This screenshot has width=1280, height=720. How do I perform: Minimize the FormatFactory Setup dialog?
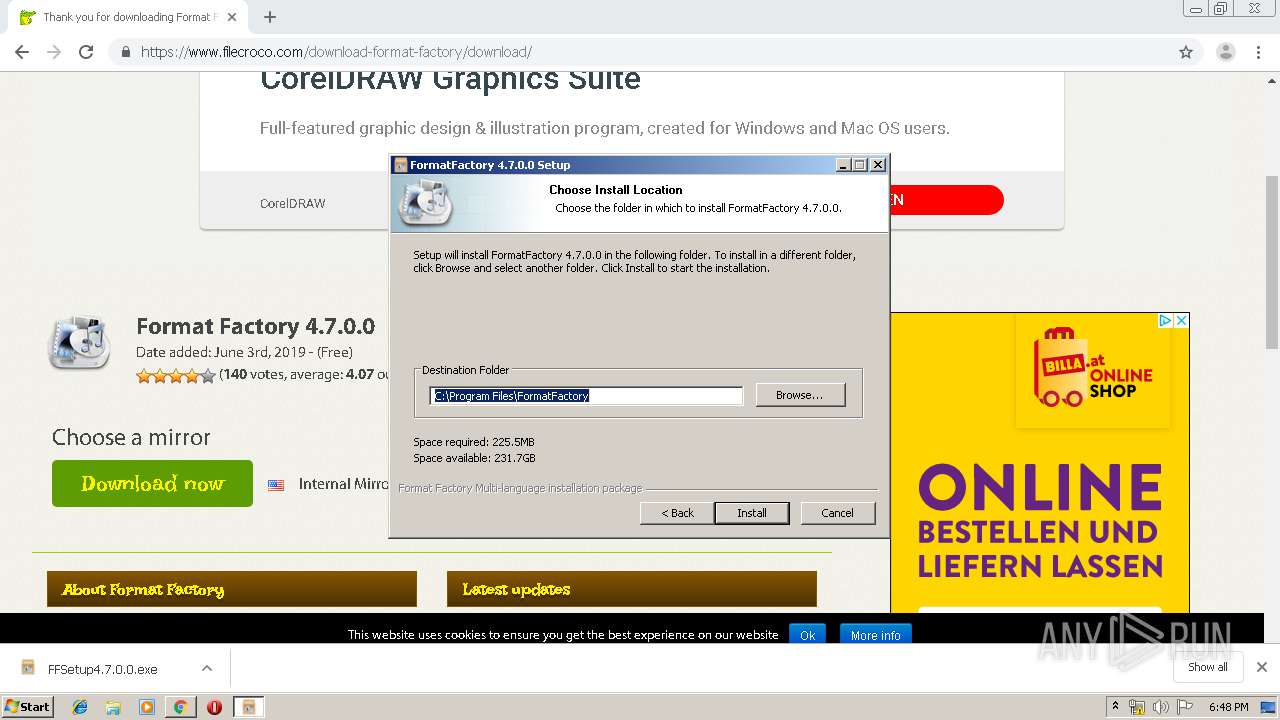(843, 165)
